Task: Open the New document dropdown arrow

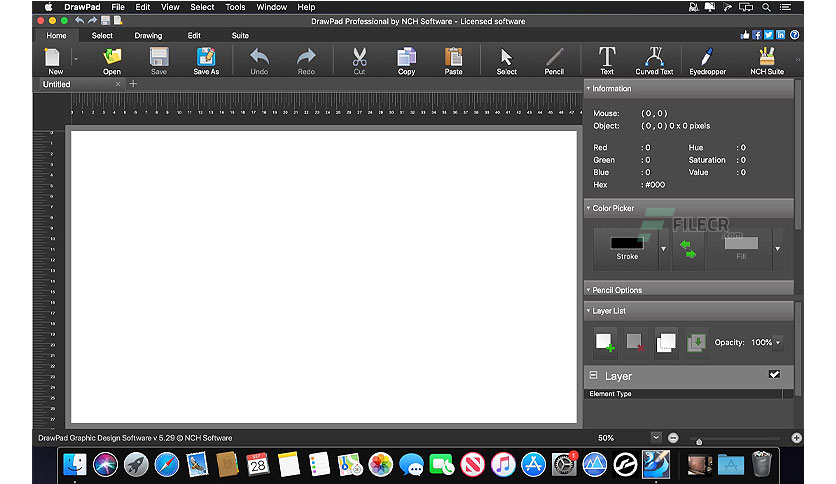Action: click(x=76, y=59)
